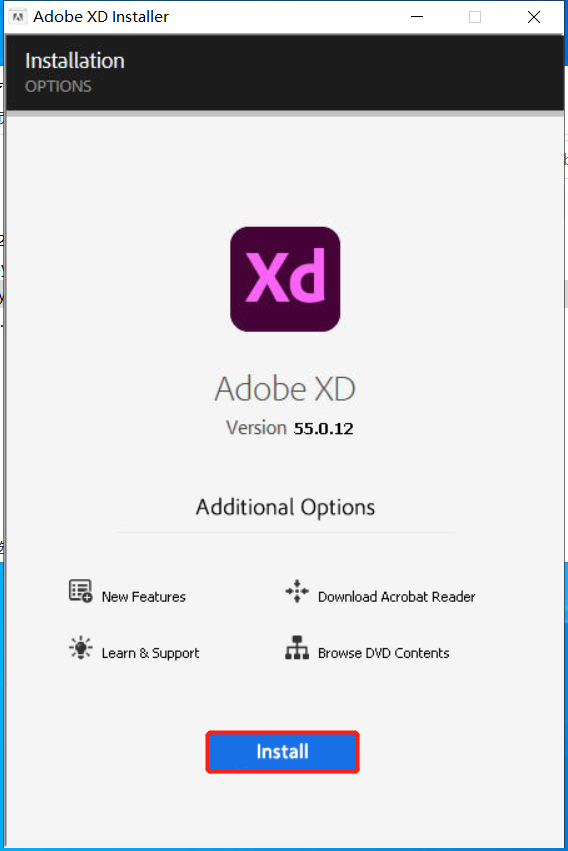Open the Browse DVD Contents link
This screenshot has width=568, height=851.
384,653
